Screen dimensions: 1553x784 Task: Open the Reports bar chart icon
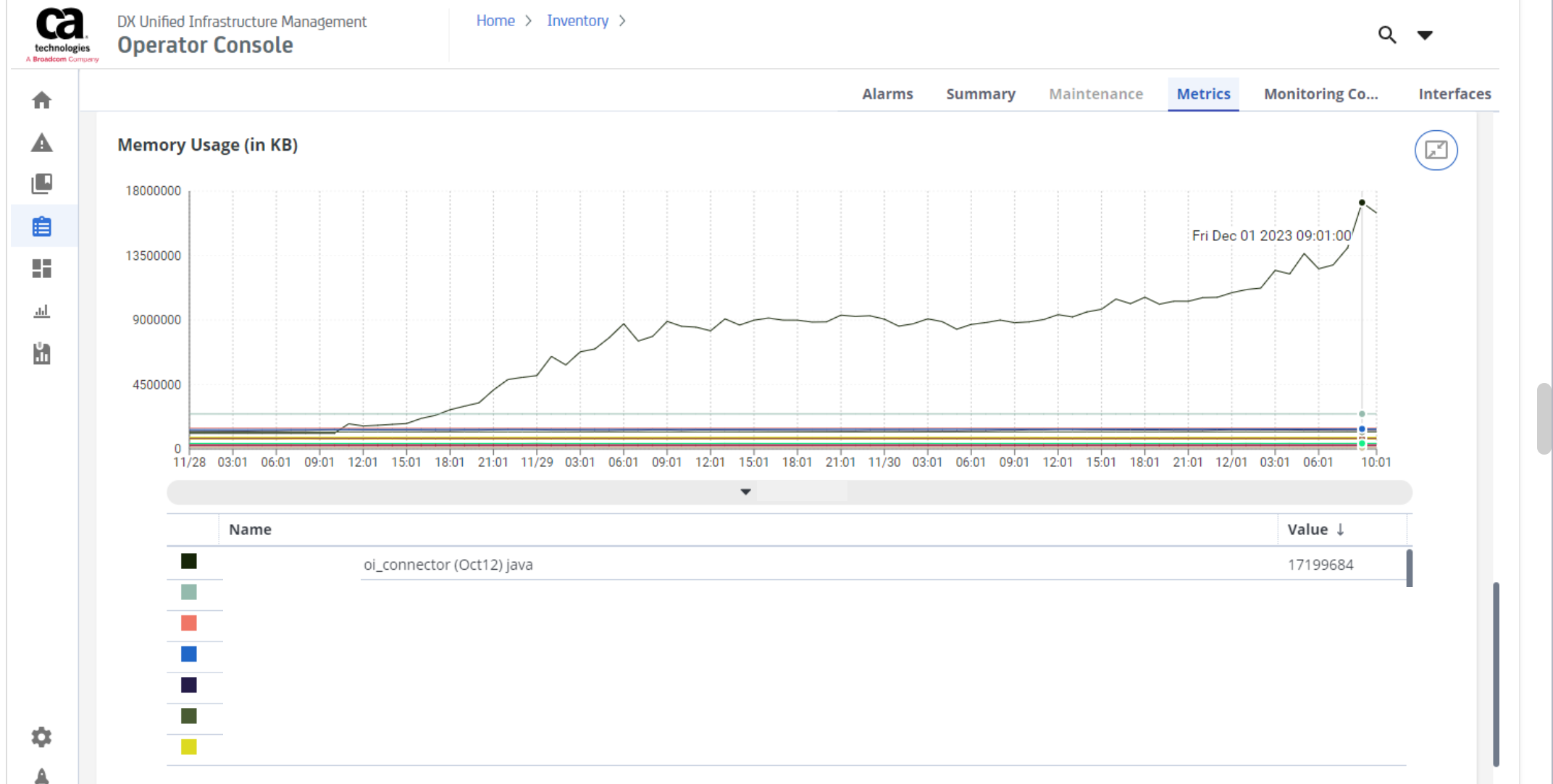42,311
